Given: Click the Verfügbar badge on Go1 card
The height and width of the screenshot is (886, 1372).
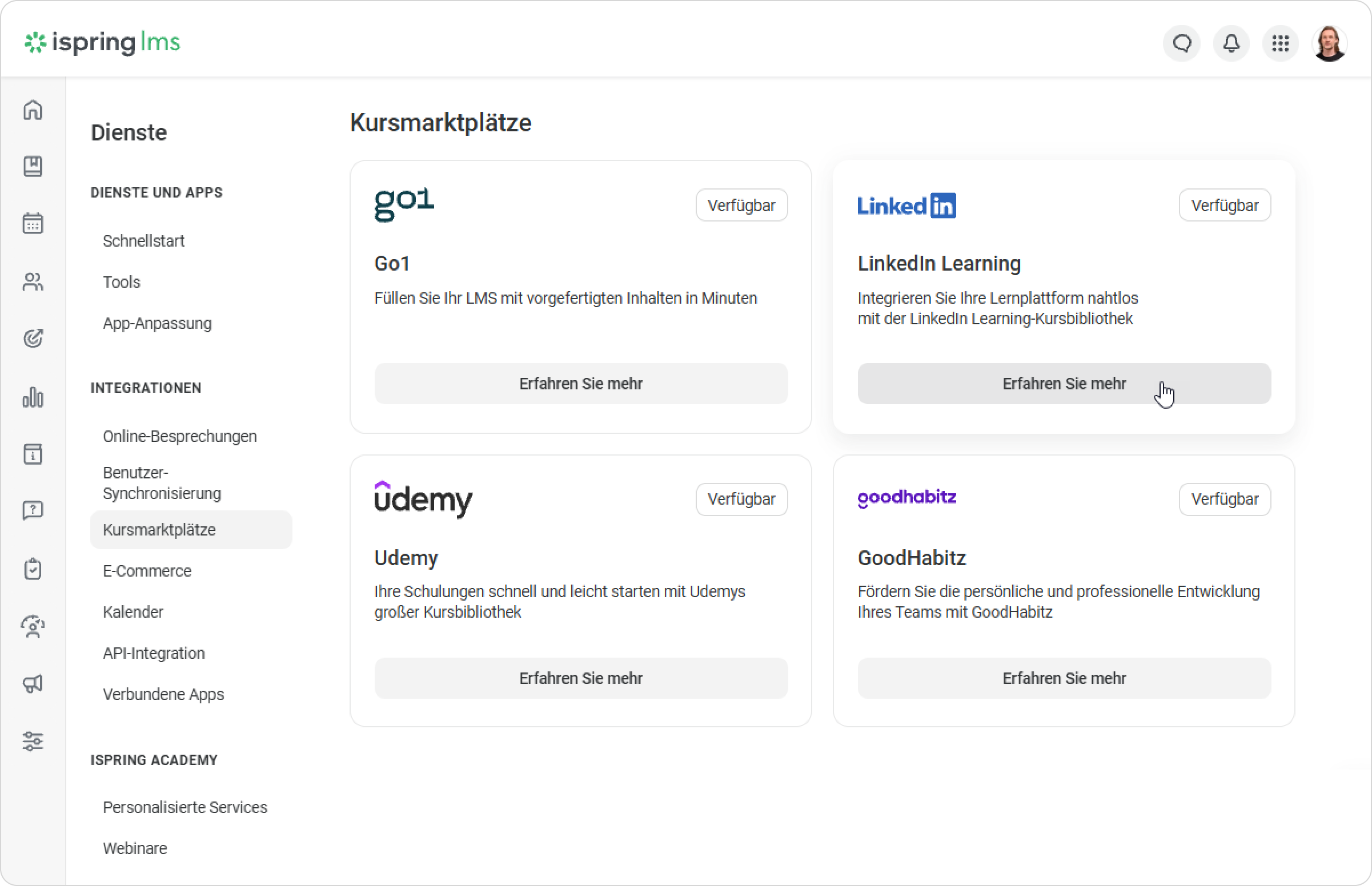Looking at the screenshot, I should click(742, 206).
